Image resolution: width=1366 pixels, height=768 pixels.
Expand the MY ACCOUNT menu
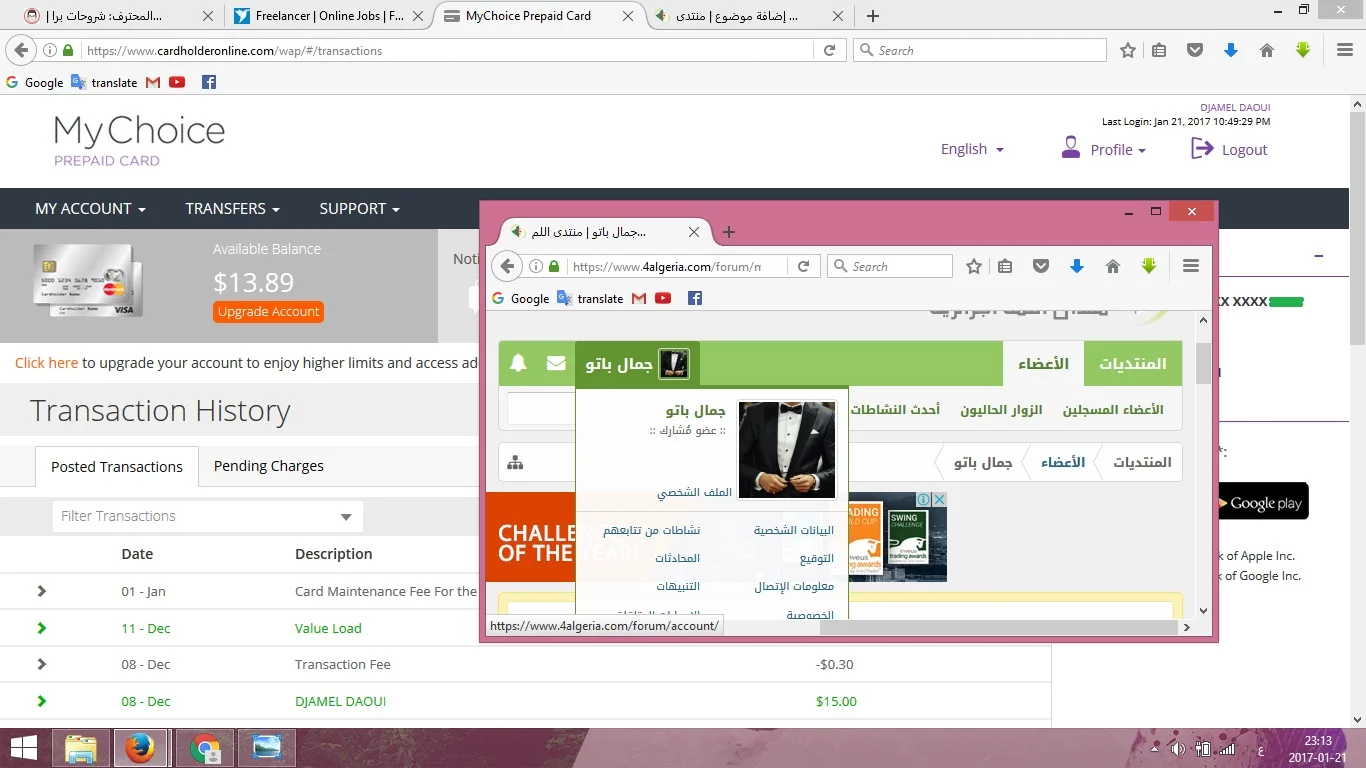click(90, 208)
